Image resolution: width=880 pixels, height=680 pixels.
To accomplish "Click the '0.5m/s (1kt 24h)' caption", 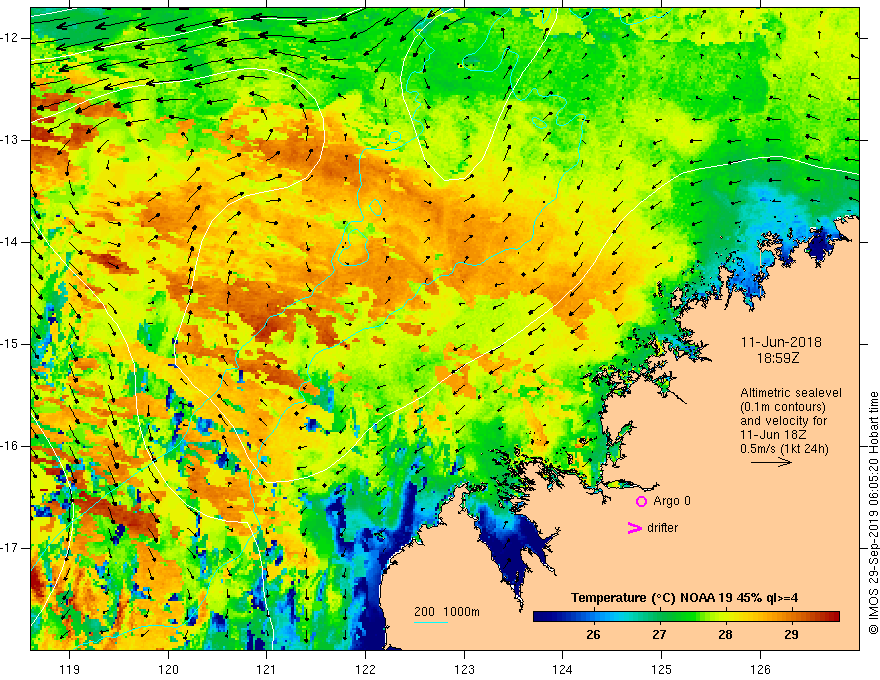I will [x=784, y=449].
